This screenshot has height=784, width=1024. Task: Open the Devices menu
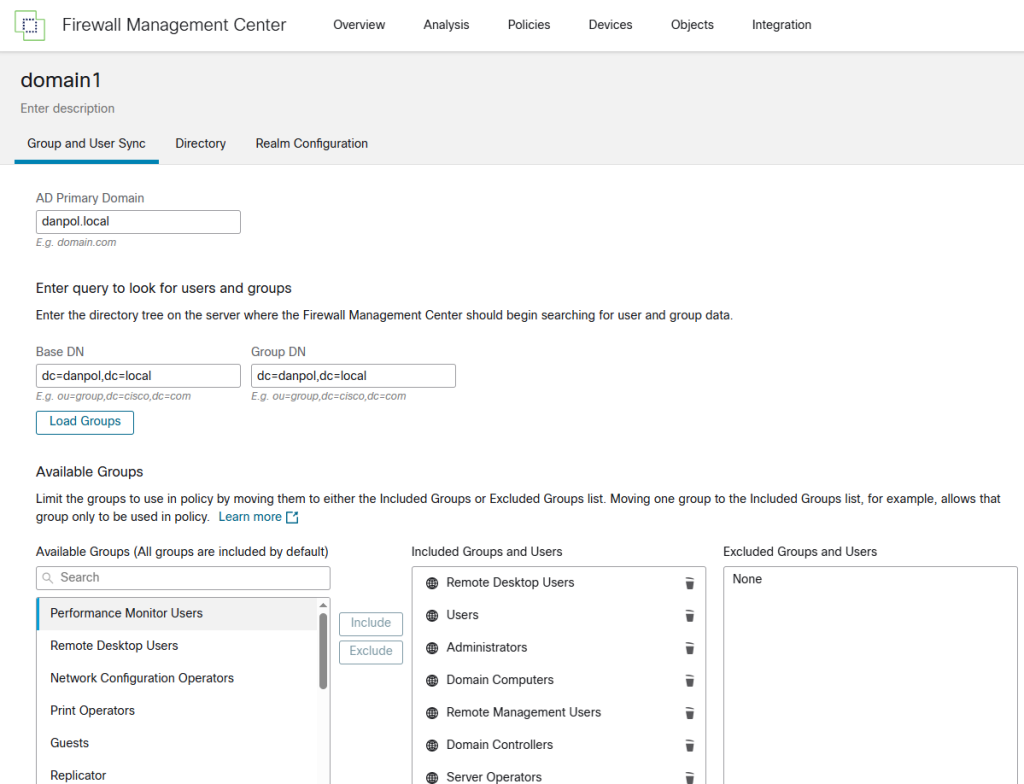click(611, 25)
